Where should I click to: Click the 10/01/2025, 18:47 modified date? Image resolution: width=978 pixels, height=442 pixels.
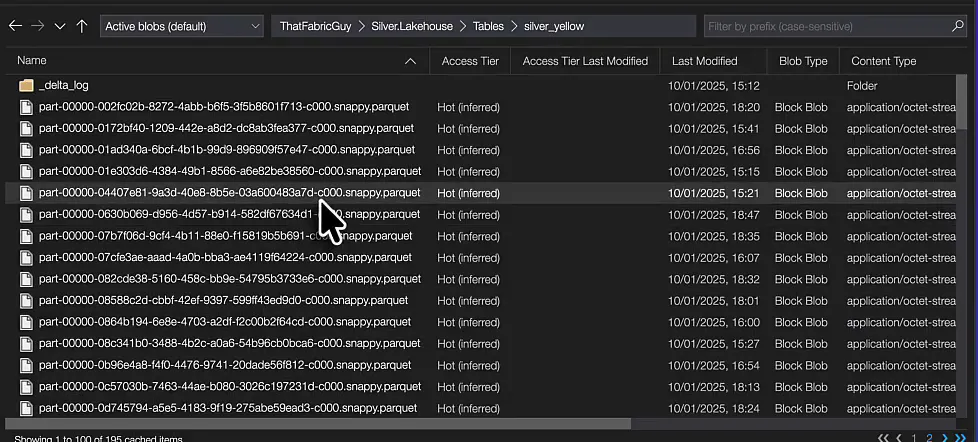click(714, 215)
